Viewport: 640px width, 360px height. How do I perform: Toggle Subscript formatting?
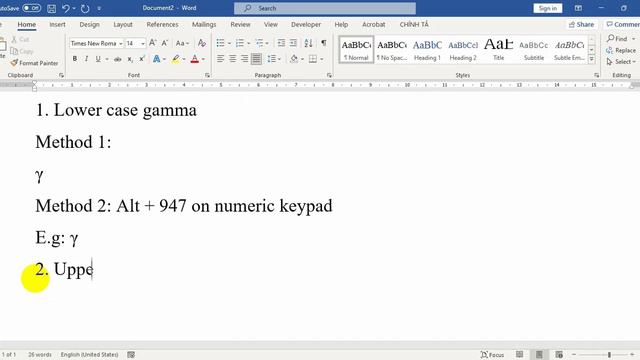coord(130,59)
